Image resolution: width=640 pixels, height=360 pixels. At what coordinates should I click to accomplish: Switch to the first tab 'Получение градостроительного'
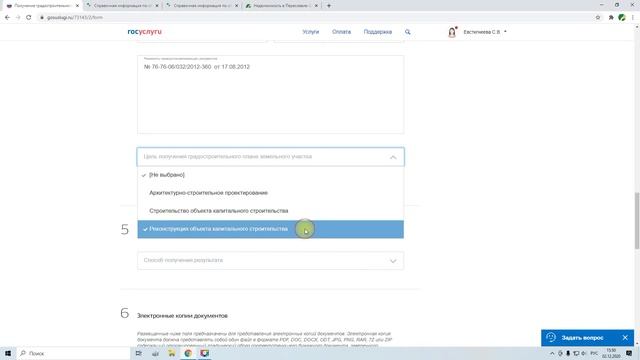tap(42, 6)
